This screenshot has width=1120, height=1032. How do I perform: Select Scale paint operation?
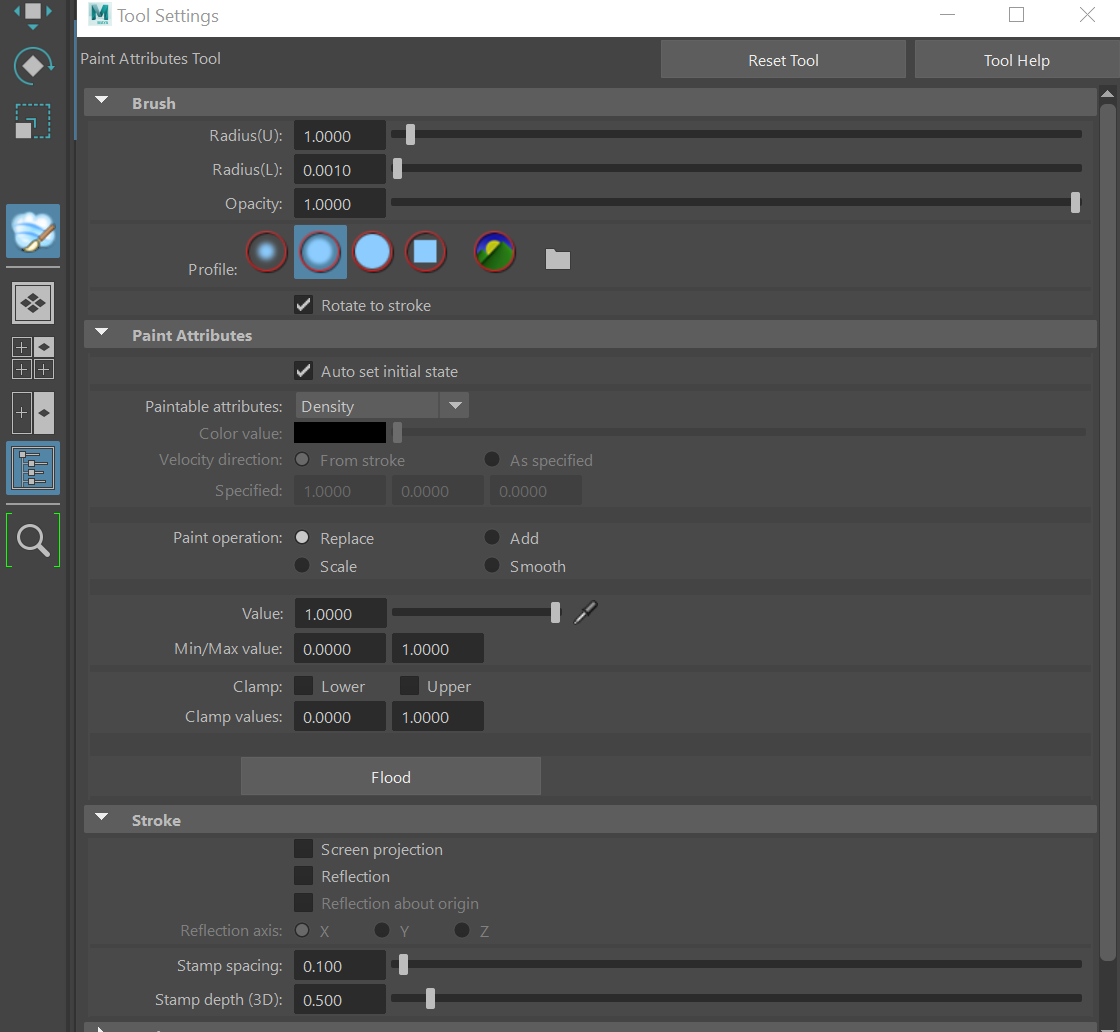click(x=302, y=565)
